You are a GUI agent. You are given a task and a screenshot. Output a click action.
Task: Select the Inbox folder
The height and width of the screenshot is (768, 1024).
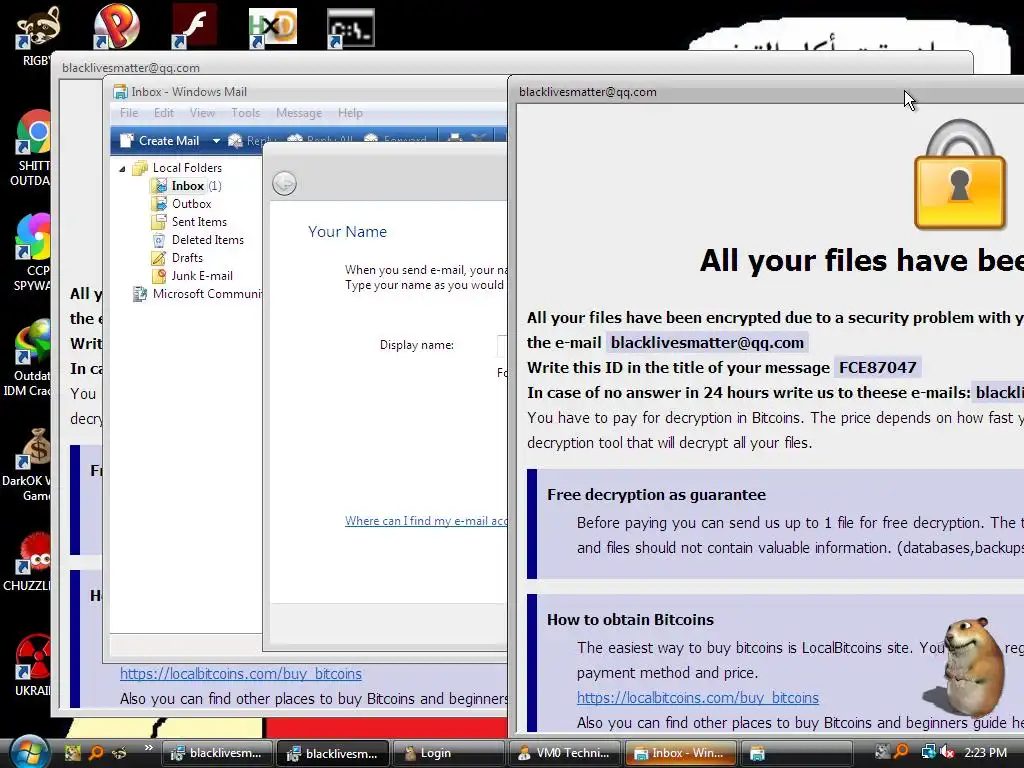tap(187, 186)
